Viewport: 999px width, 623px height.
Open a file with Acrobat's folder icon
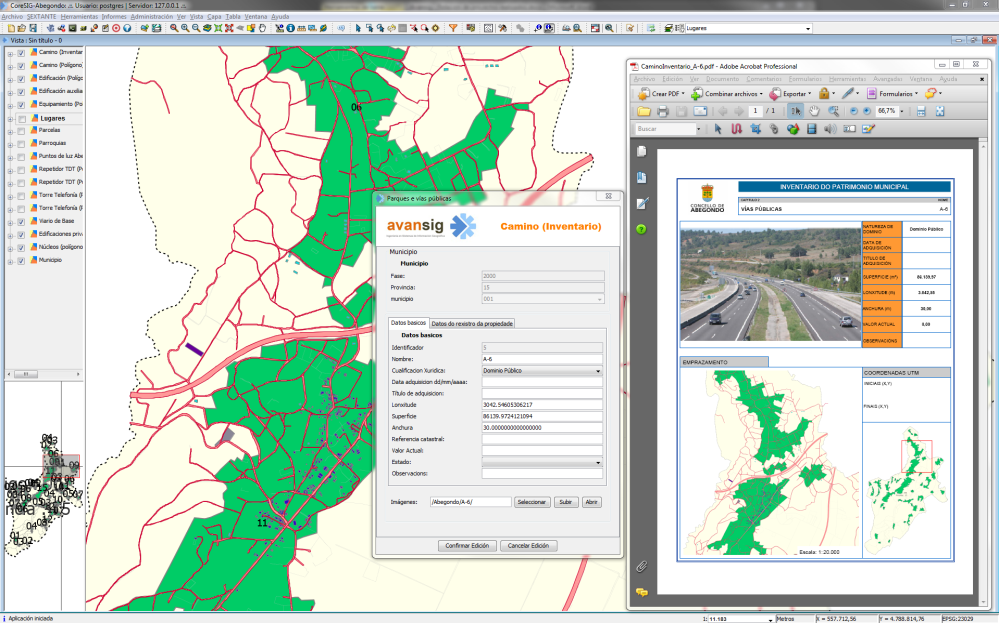[x=643, y=111]
